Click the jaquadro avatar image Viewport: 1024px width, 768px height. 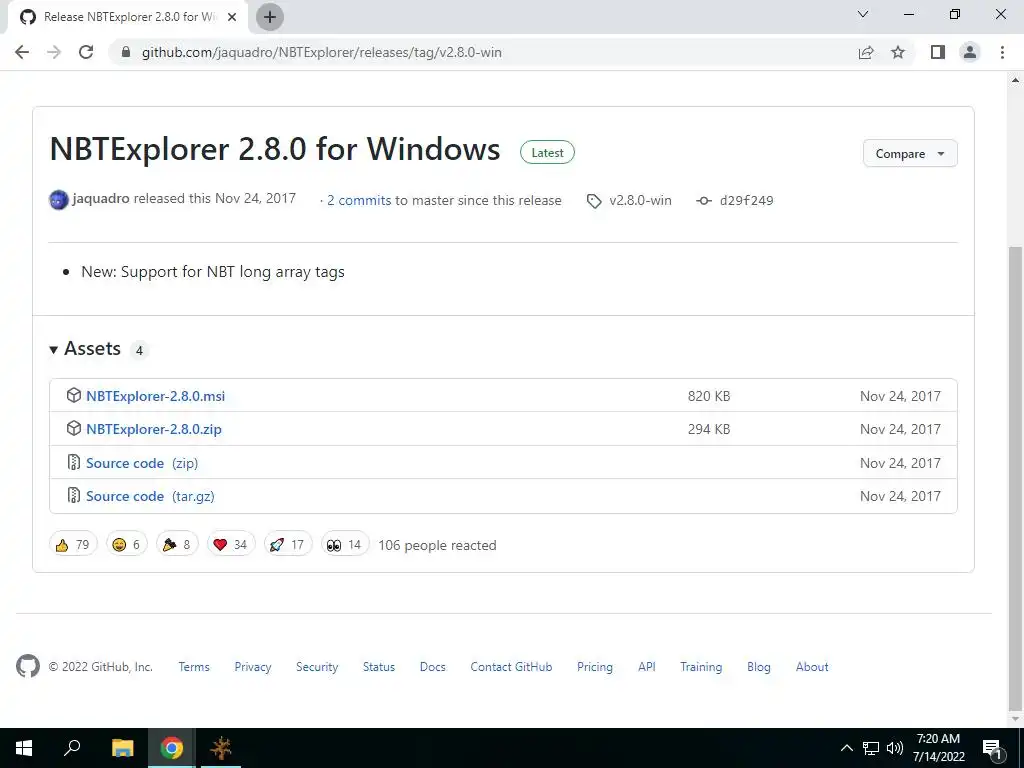[59, 200]
